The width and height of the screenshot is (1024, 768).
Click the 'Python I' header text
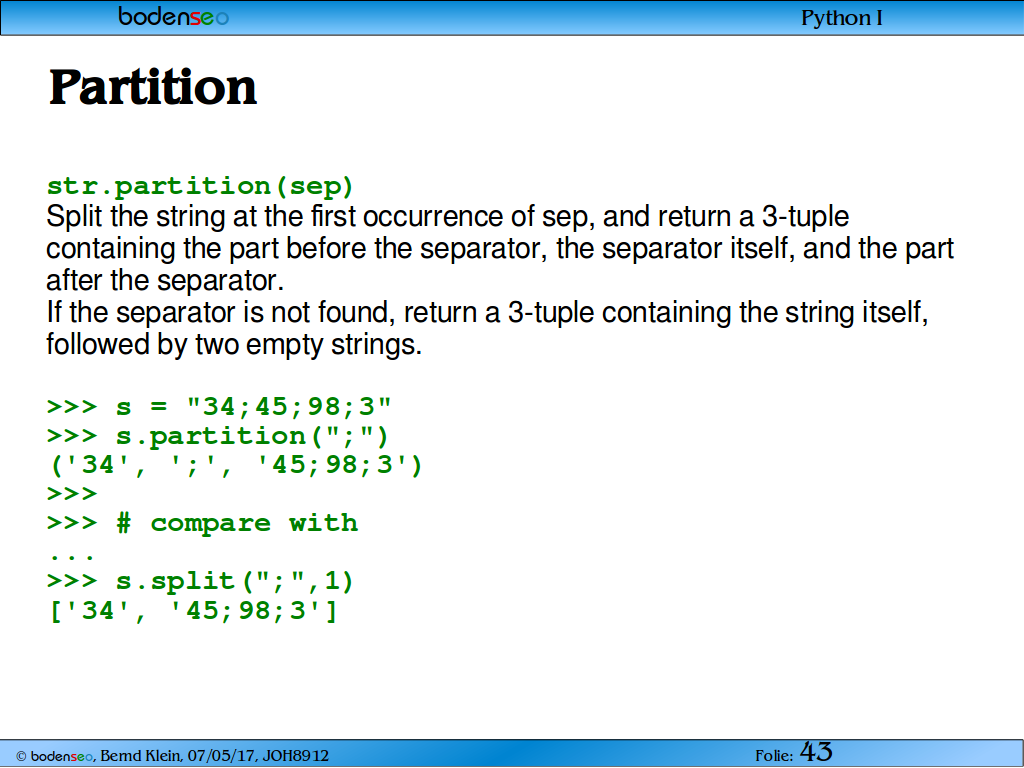(x=842, y=18)
